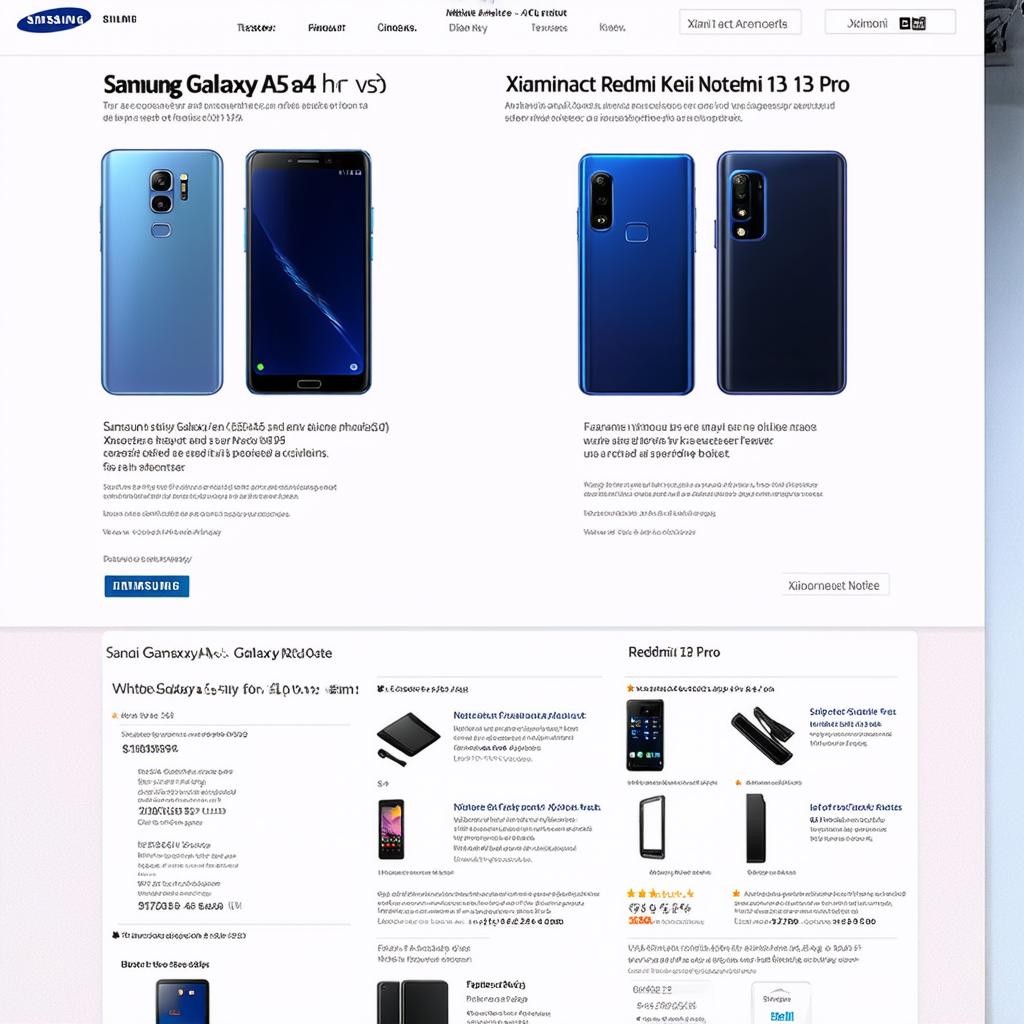Click the blue Samsung button below description
Image resolution: width=1024 pixels, height=1024 pixels.
click(146, 586)
